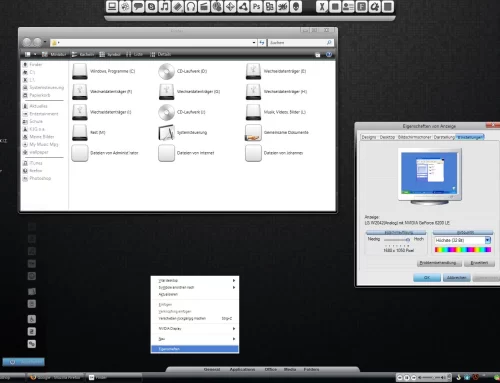Click the taskbar media volume slider

tap(432, 377)
